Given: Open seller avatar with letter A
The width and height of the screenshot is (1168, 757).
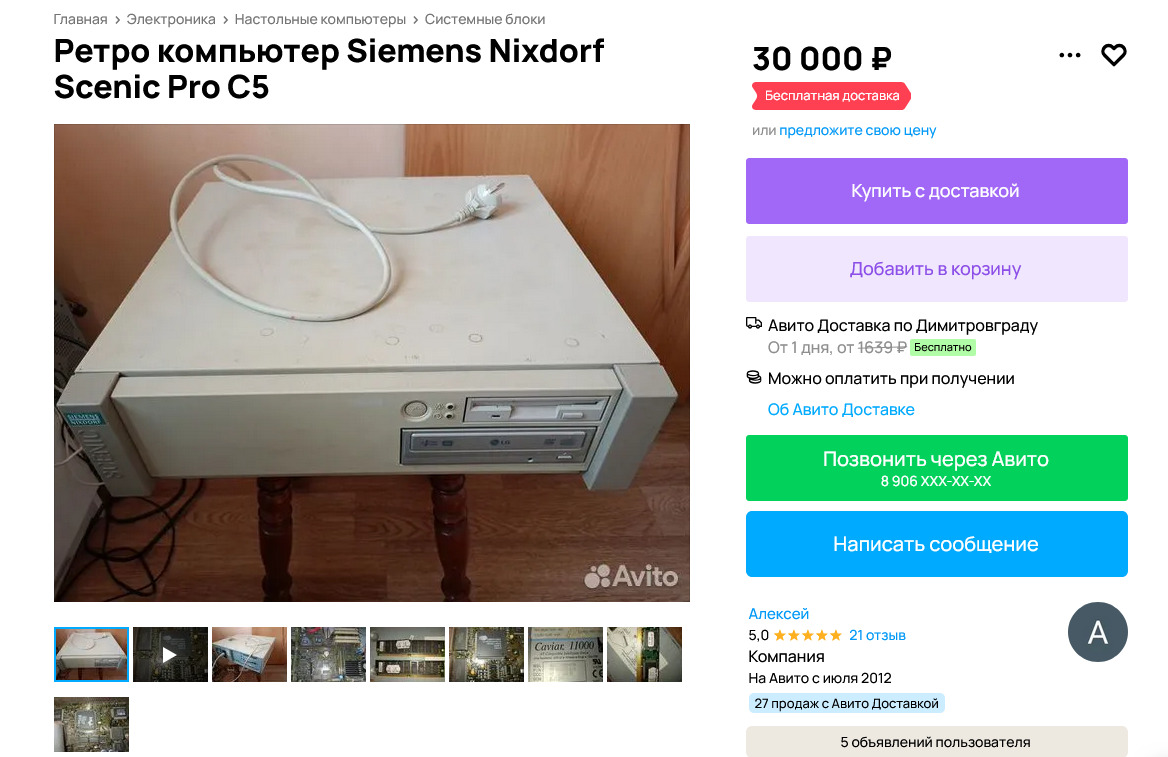Looking at the screenshot, I should [1097, 632].
